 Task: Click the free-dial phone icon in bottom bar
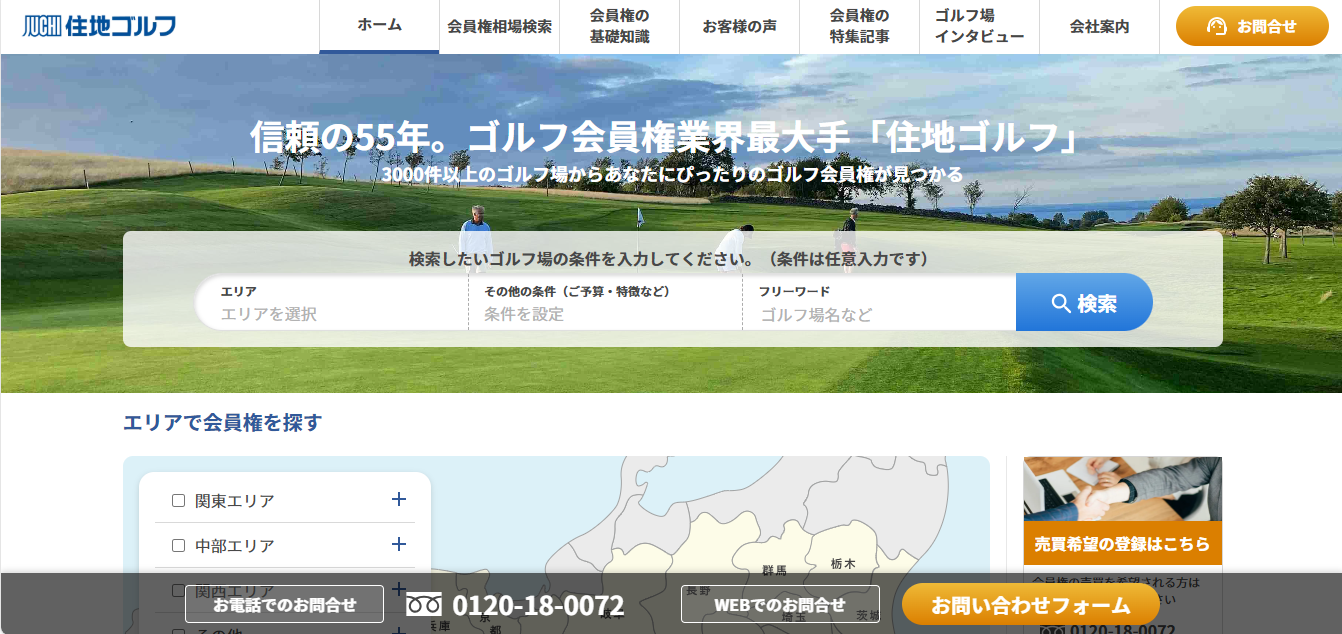click(424, 605)
